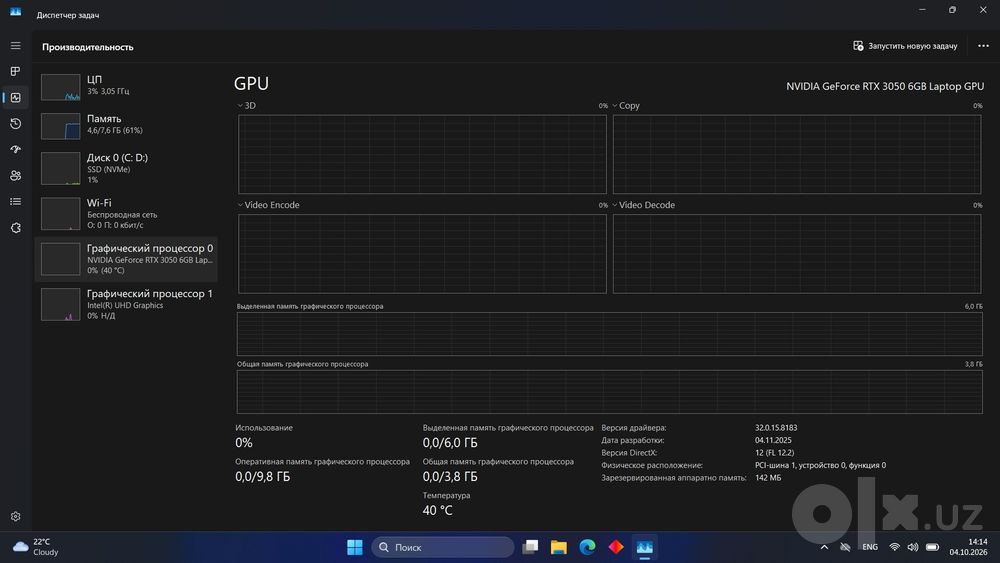Click the temperature value 40 °C
1000x563 pixels.
(438, 510)
